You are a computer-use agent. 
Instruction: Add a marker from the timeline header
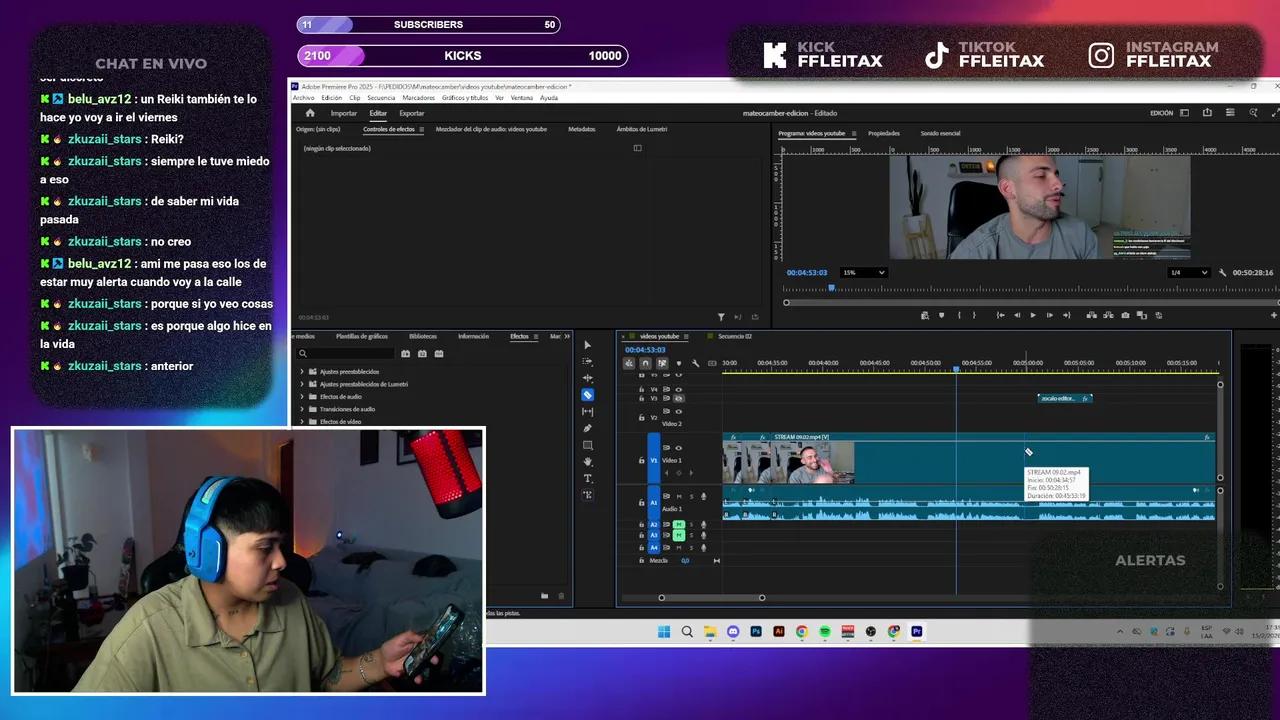(679, 363)
